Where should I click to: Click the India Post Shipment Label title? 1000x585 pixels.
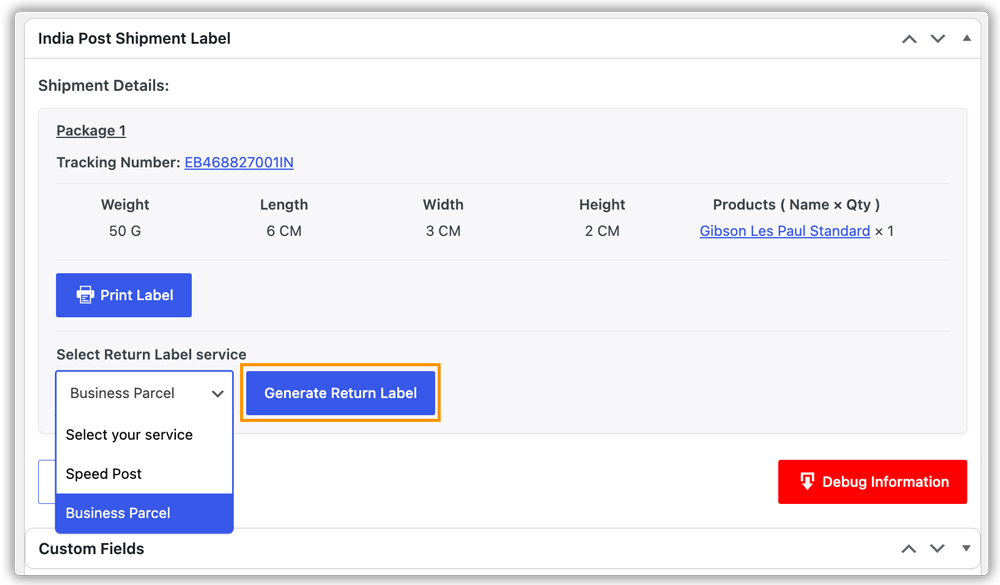134,39
